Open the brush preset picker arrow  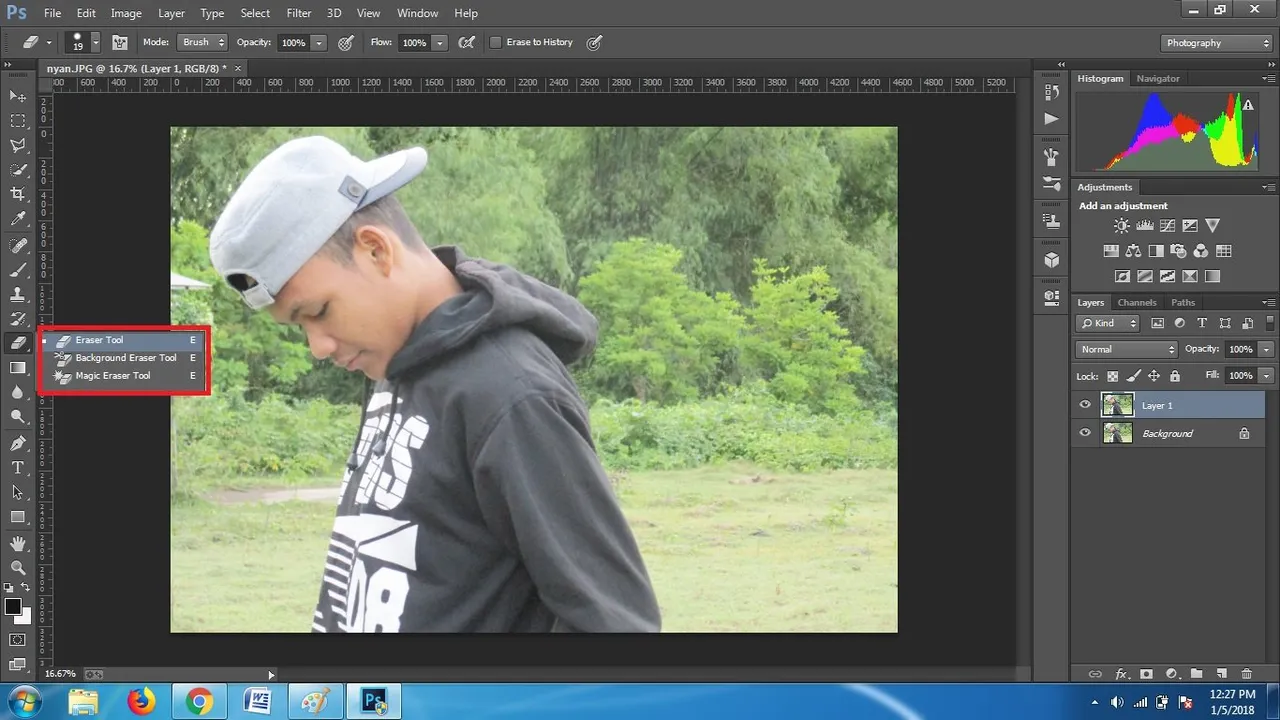(x=96, y=43)
